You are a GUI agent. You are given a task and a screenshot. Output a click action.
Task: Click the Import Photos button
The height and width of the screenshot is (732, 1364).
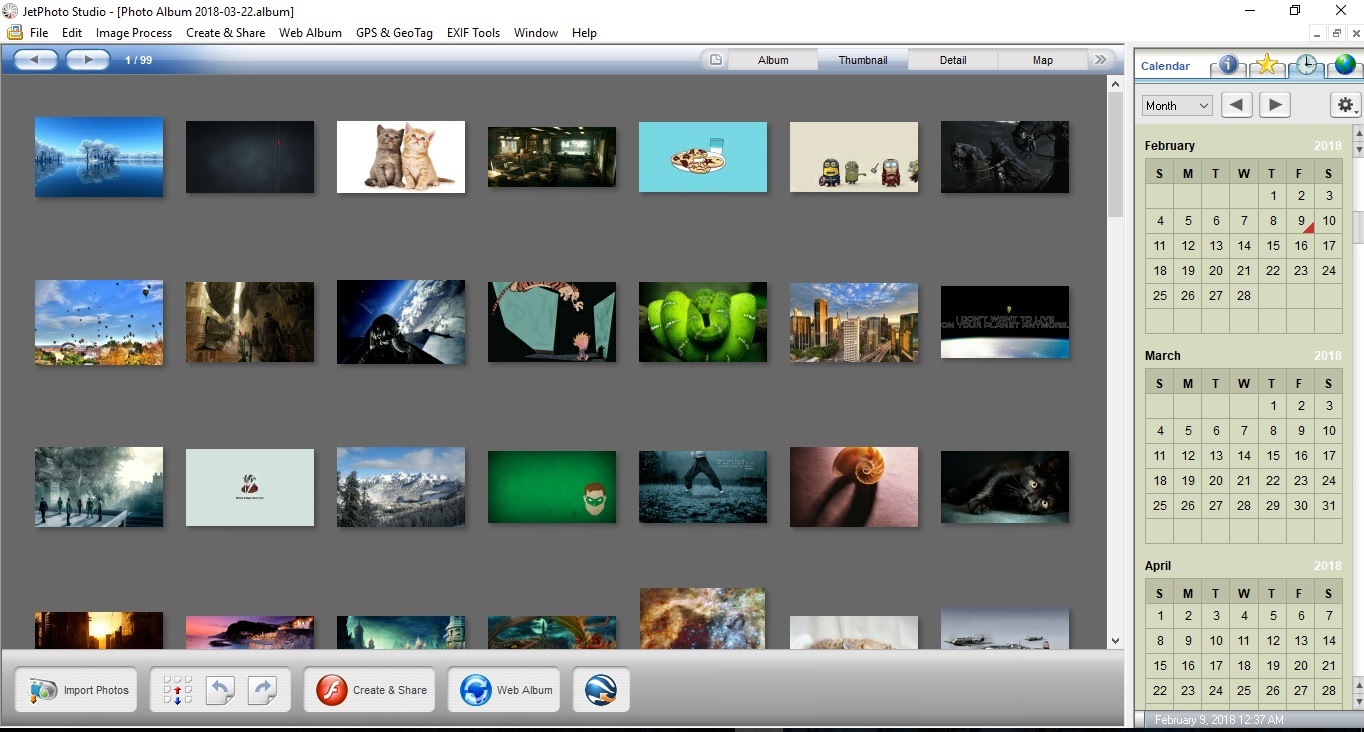point(77,690)
